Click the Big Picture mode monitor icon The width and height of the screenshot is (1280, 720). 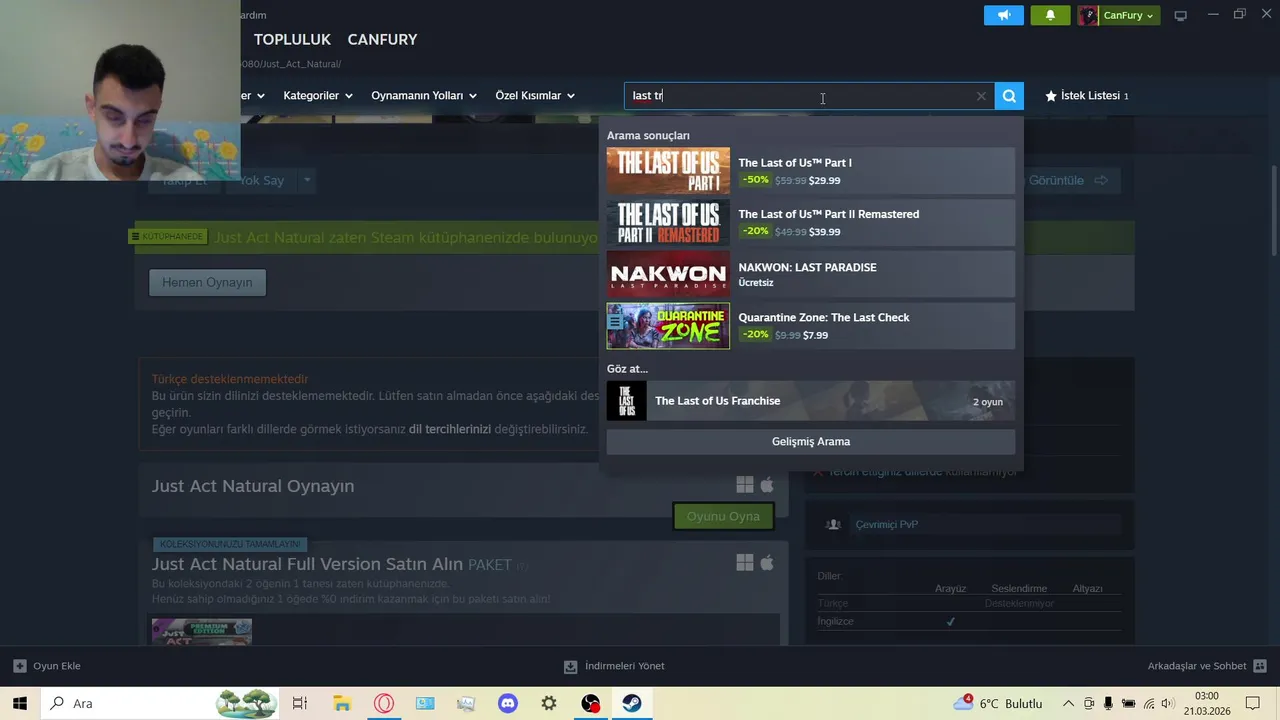(x=1181, y=15)
